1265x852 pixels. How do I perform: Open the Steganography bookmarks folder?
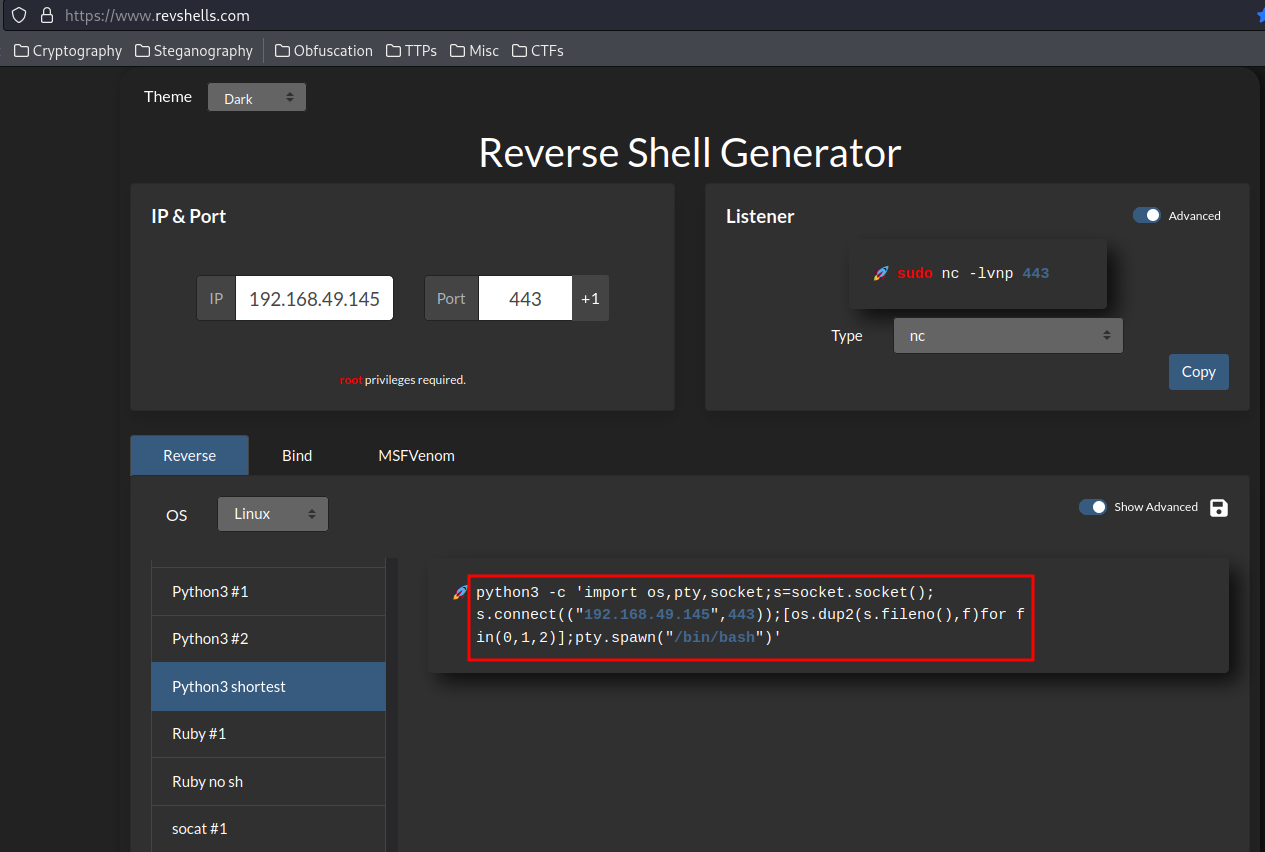[194, 50]
